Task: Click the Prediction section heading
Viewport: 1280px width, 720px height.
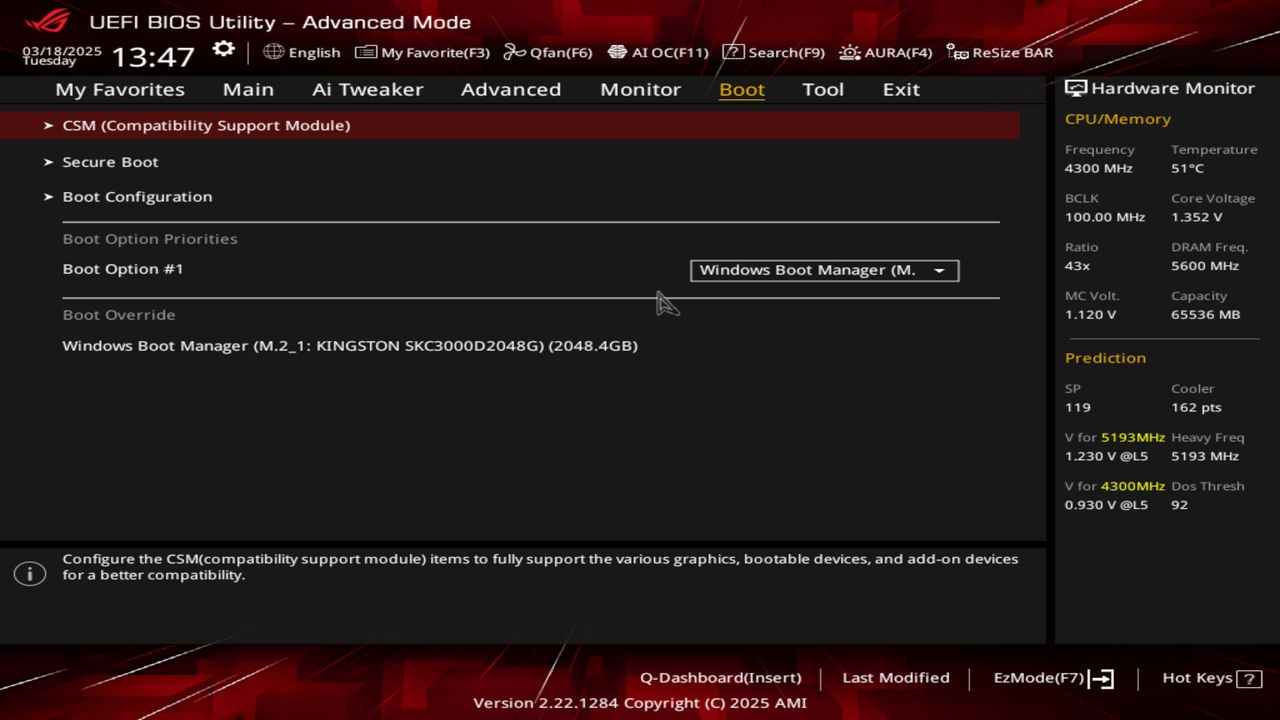Action: [1105, 357]
